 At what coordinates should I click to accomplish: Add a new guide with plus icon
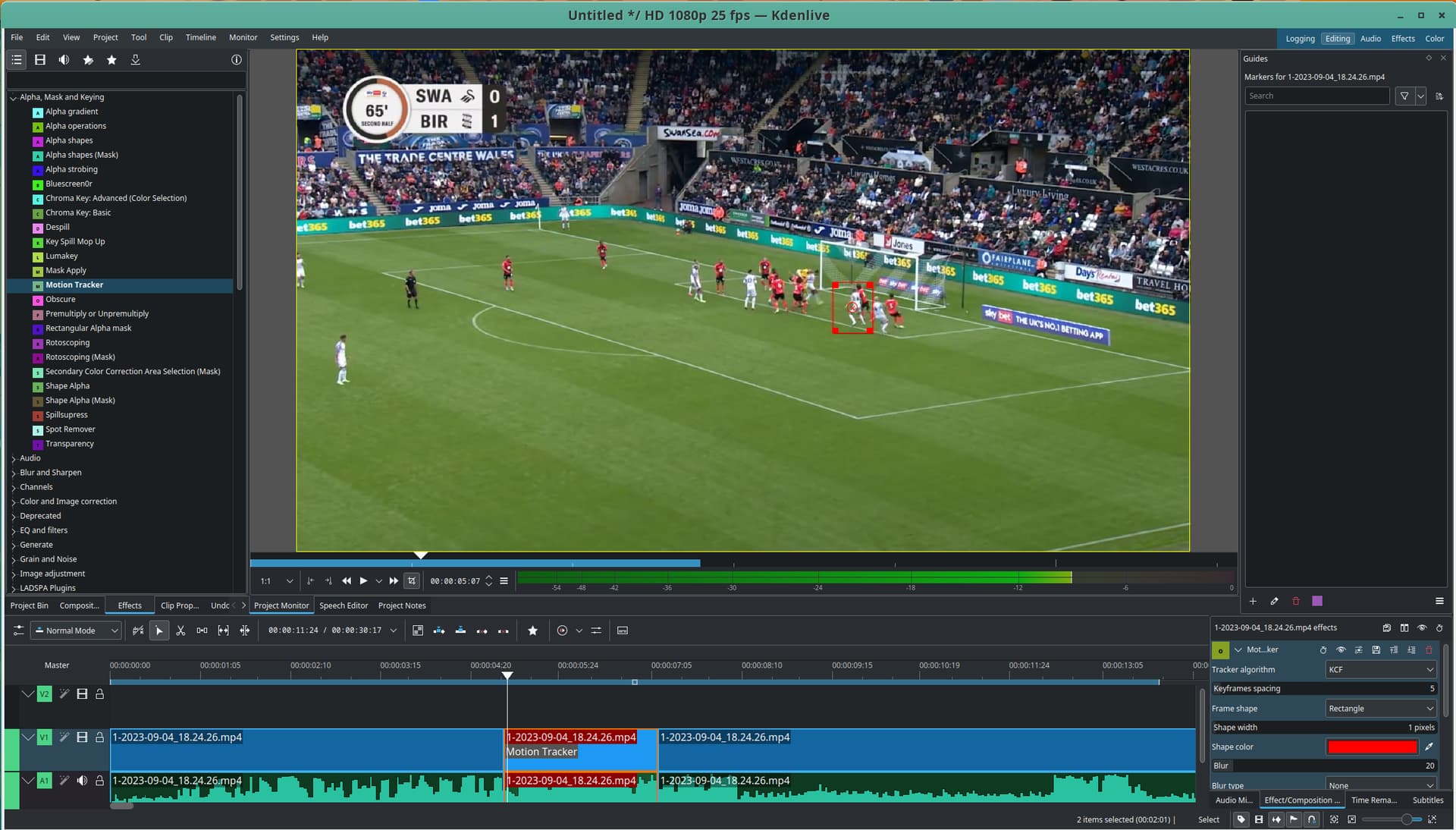(1253, 601)
